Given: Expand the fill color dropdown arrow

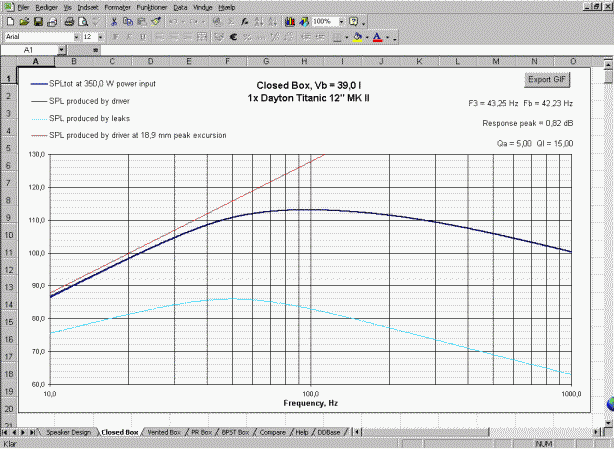Looking at the screenshot, I should tap(367, 38).
